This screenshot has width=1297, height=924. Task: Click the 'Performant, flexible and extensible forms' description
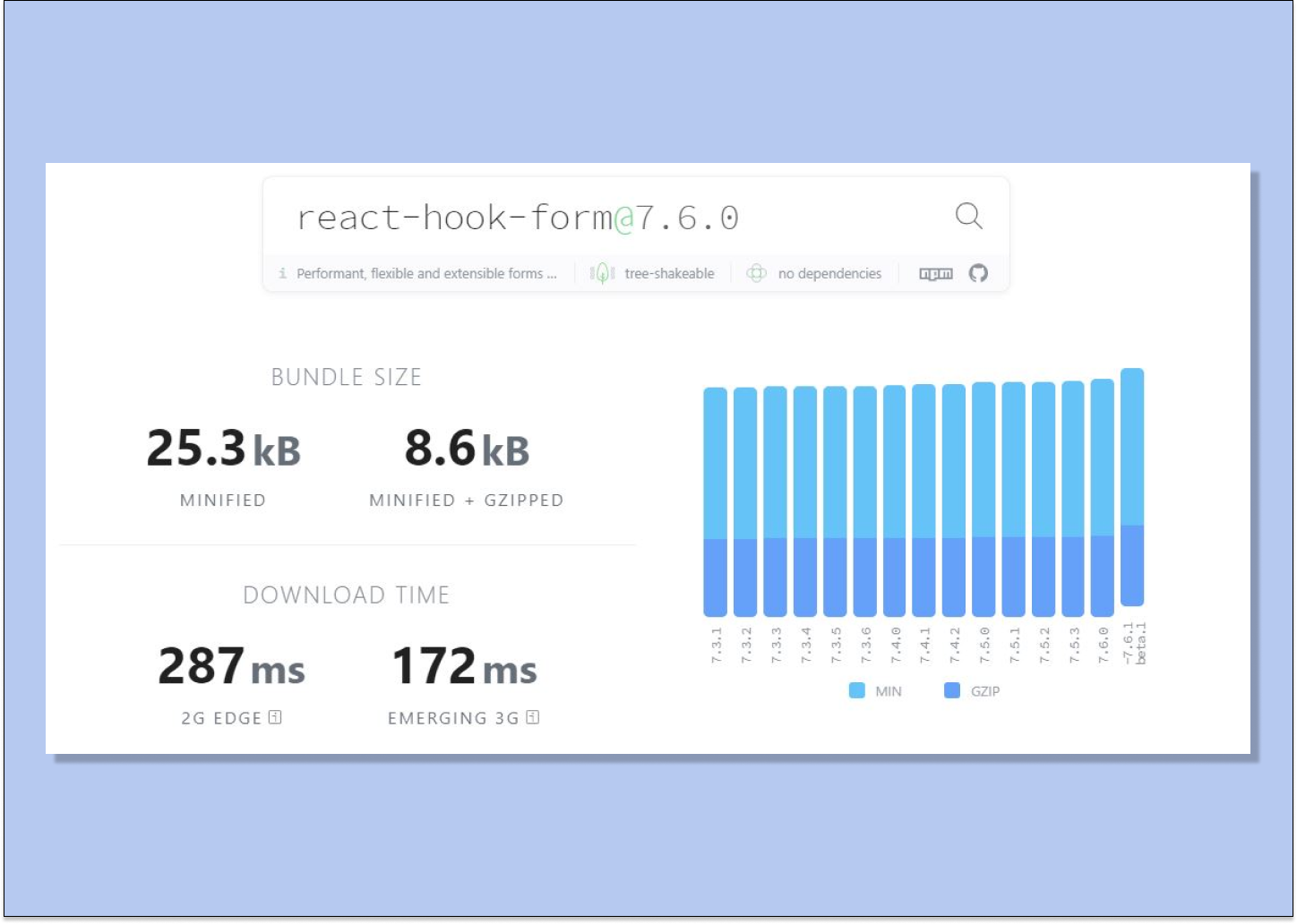point(426,274)
